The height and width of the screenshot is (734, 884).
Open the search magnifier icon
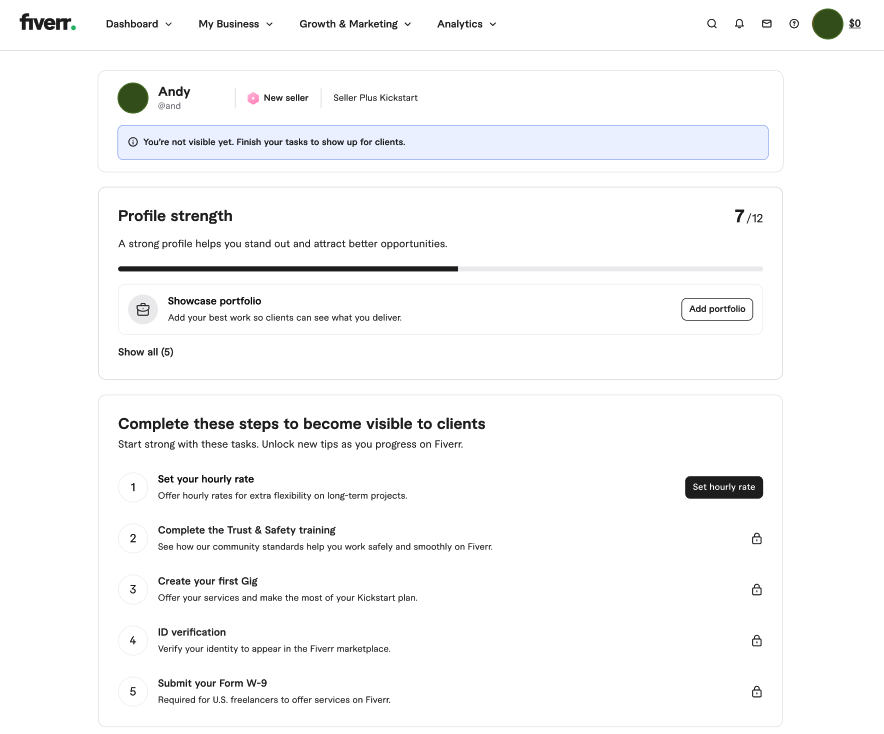[x=712, y=24]
